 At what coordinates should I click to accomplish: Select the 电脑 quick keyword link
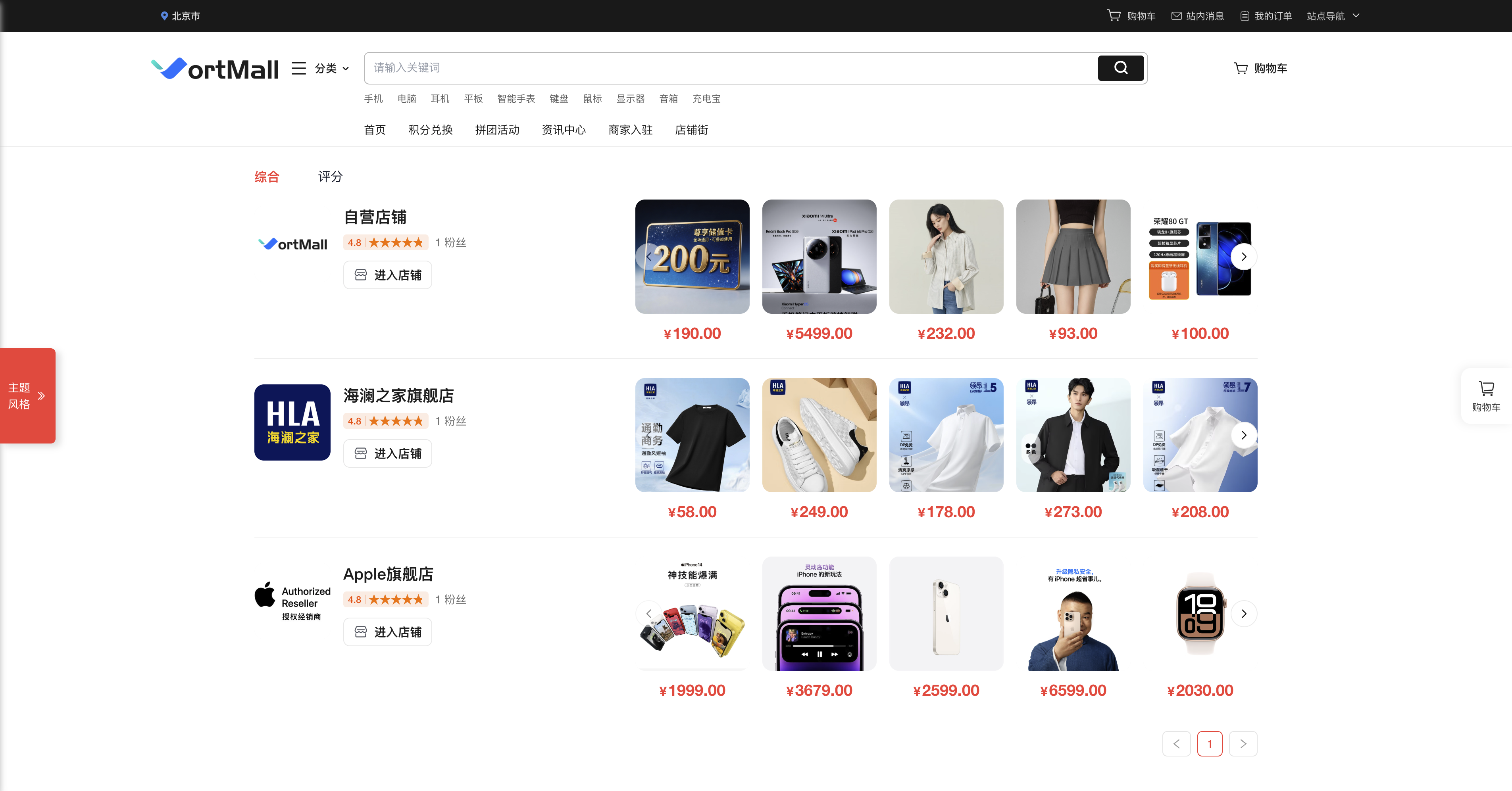point(407,99)
